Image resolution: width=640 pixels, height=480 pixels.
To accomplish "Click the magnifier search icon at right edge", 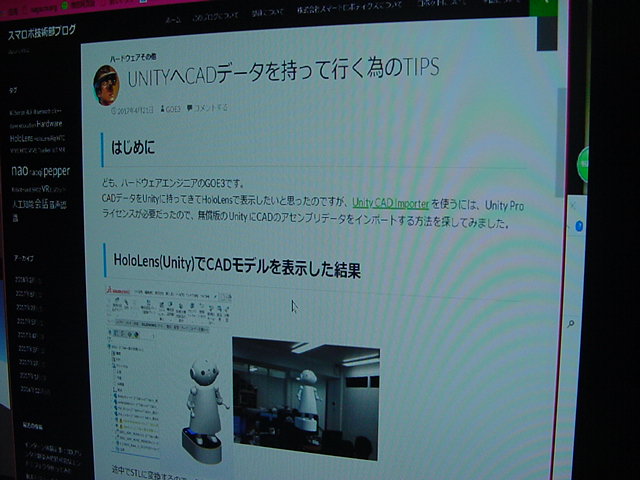I will [x=571, y=324].
